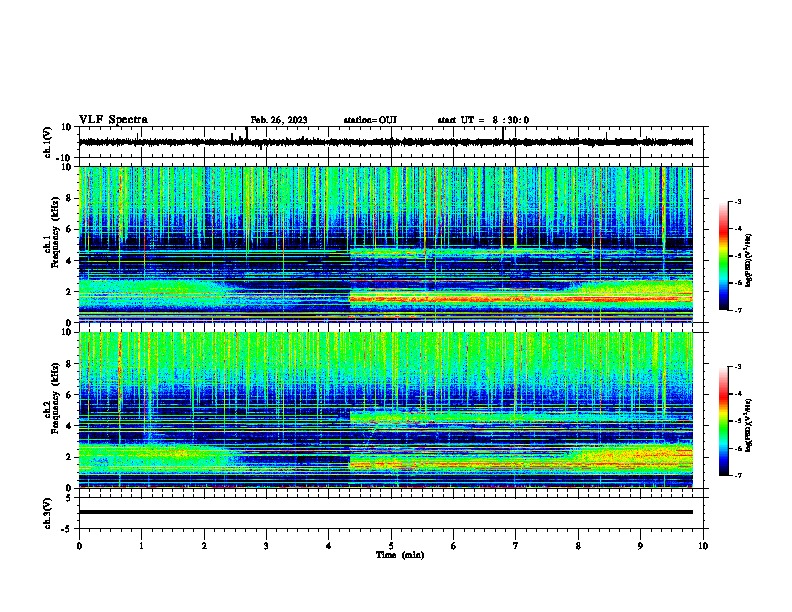Click time axis tick label "5"
This screenshot has width=792, height=612.
point(391,546)
